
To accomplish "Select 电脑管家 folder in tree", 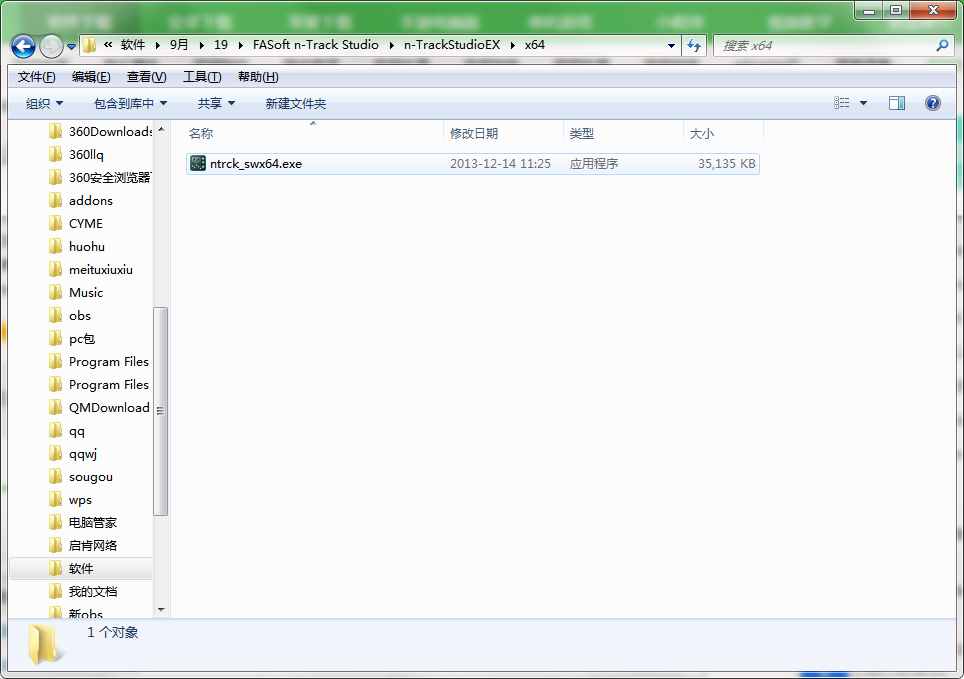I will click(82, 523).
